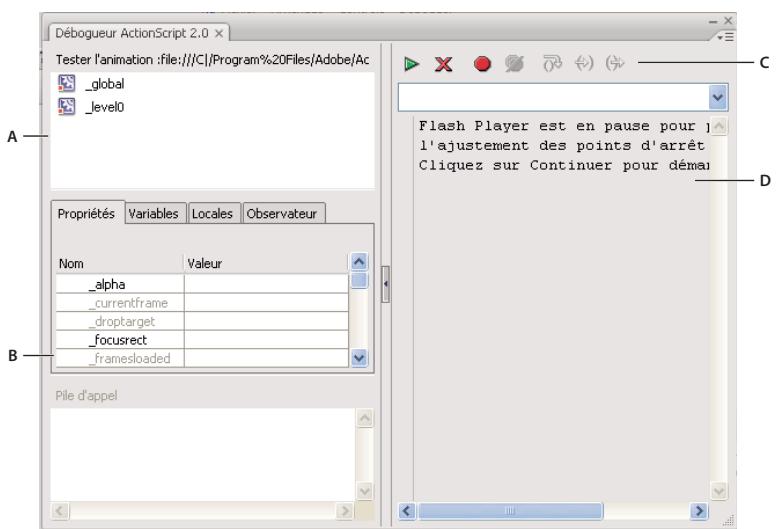The height and width of the screenshot is (529, 779).
Task: Click the value cell of _focusrect
Action: pyautogui.click(x=266, y=340)
